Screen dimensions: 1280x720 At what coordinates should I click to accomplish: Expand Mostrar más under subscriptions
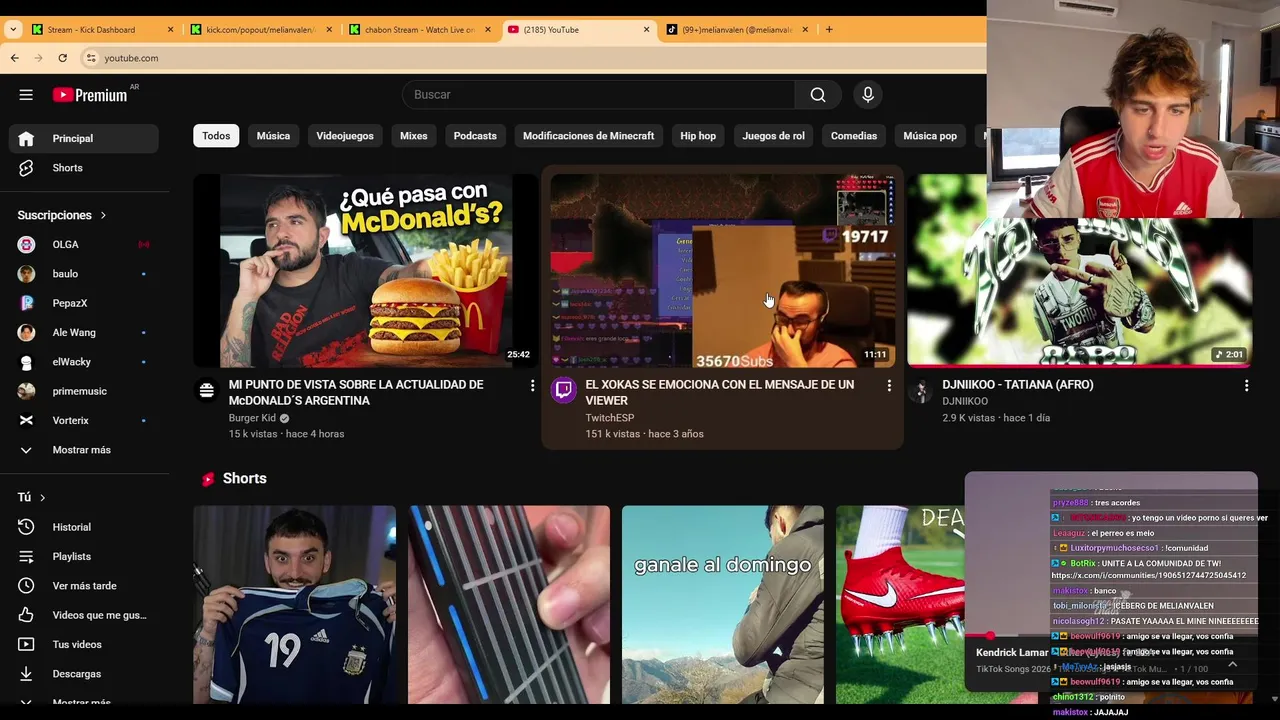(x=84, y=450)
